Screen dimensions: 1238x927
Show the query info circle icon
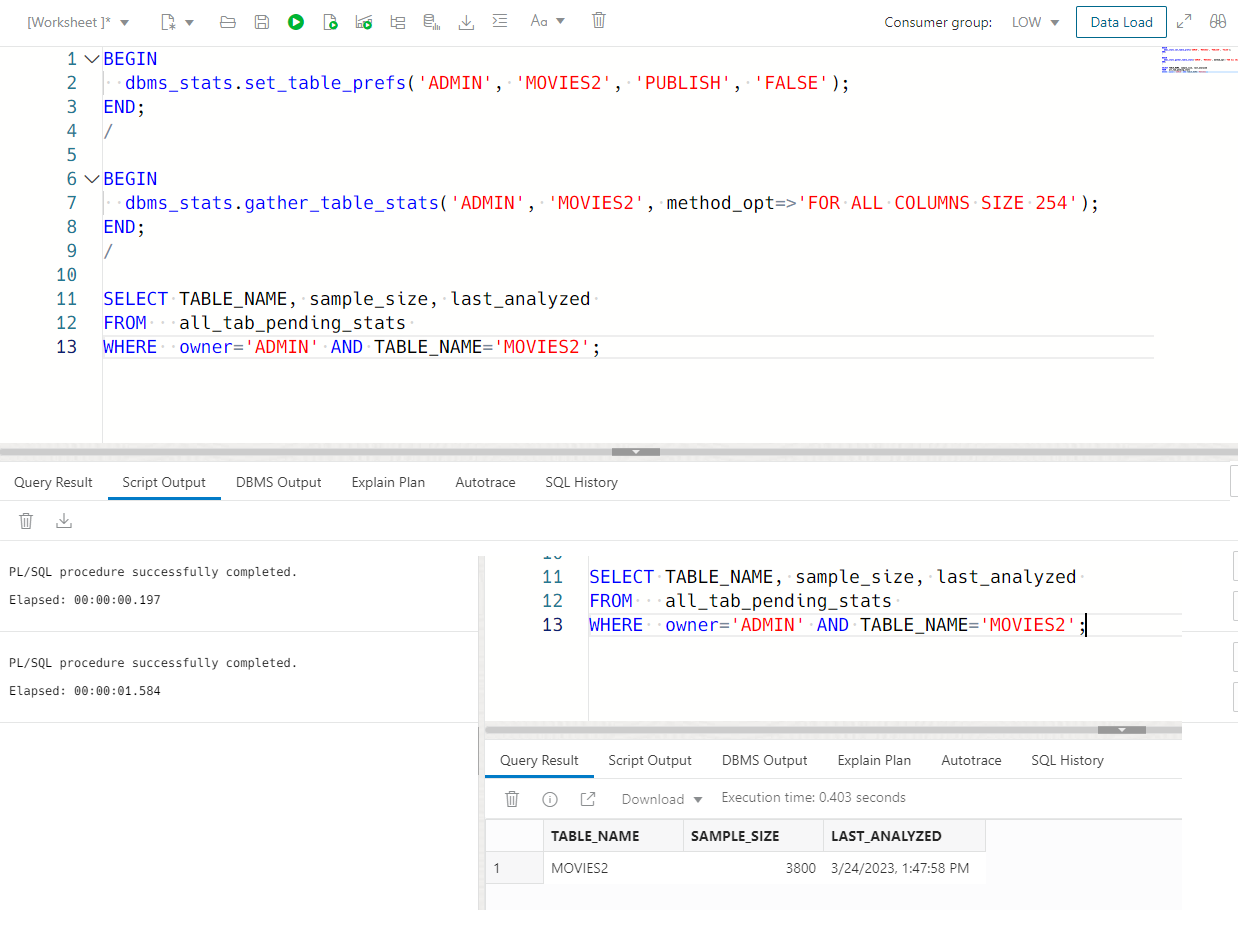pyautogui.click(x=550, y=799)
